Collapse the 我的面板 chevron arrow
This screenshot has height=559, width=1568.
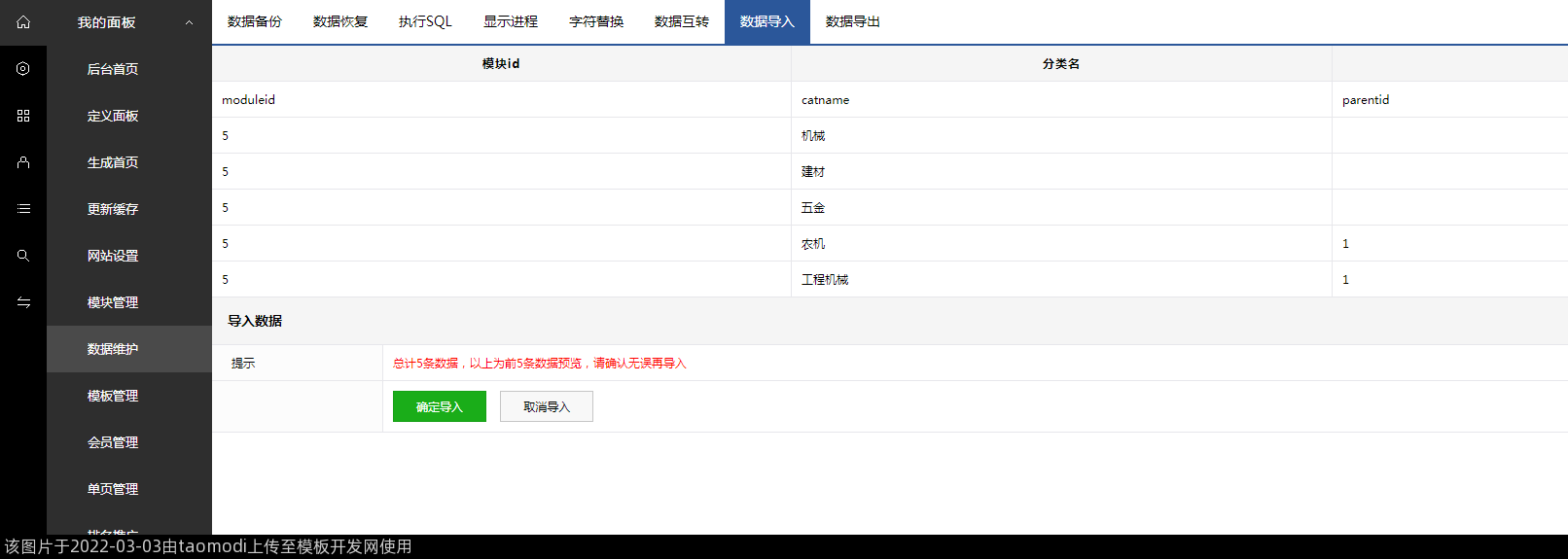point(189,22)
